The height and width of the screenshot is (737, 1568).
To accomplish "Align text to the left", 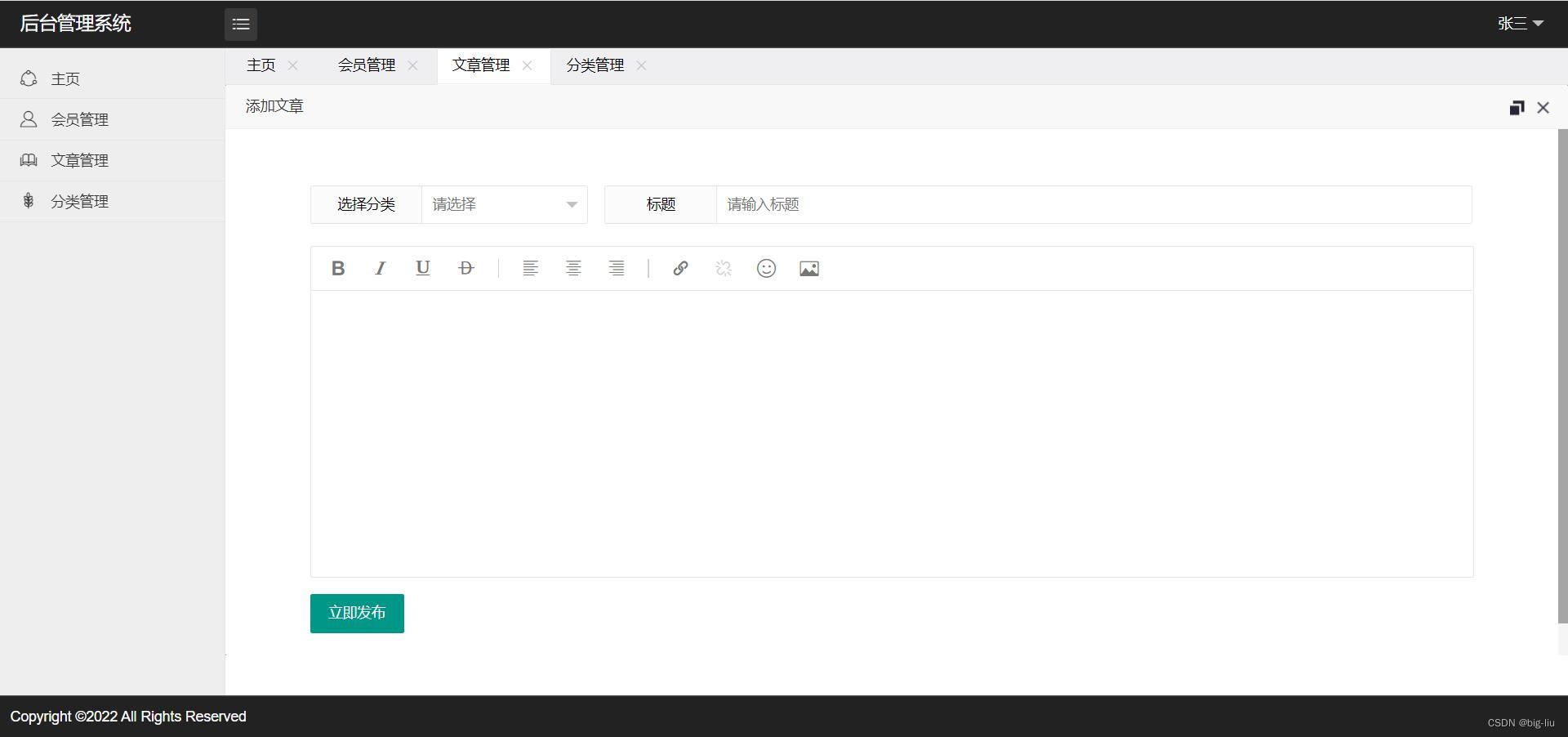I will point(531,268).
